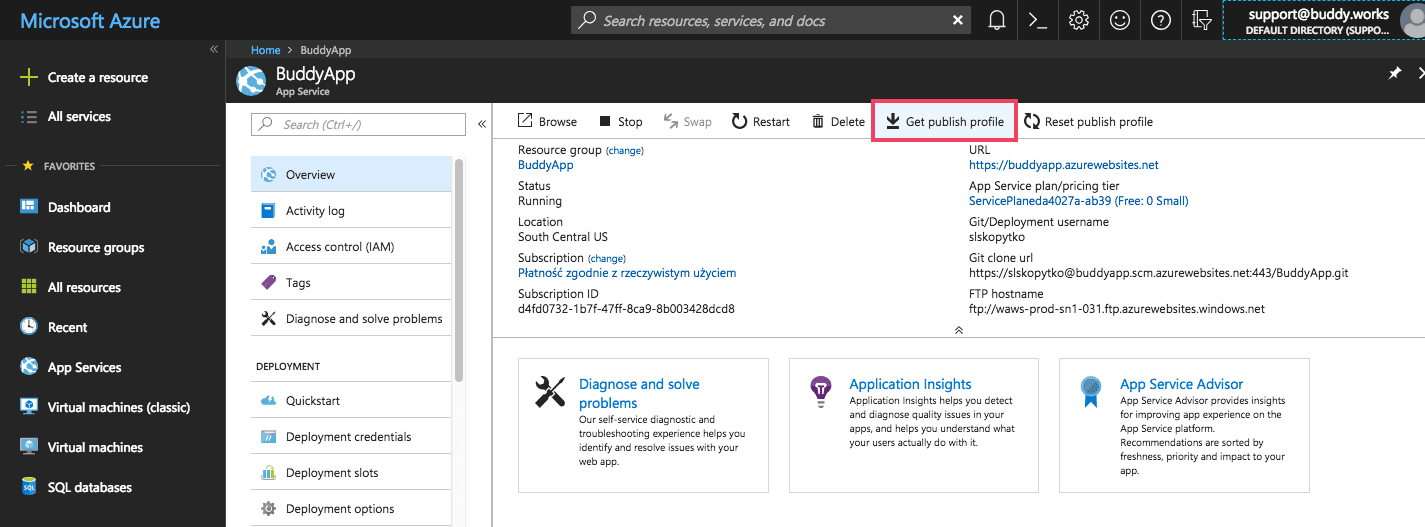This screenshot has width=1425, height=527.
Task: Click the Resource groups cube icon
Action: click(29, 247)
